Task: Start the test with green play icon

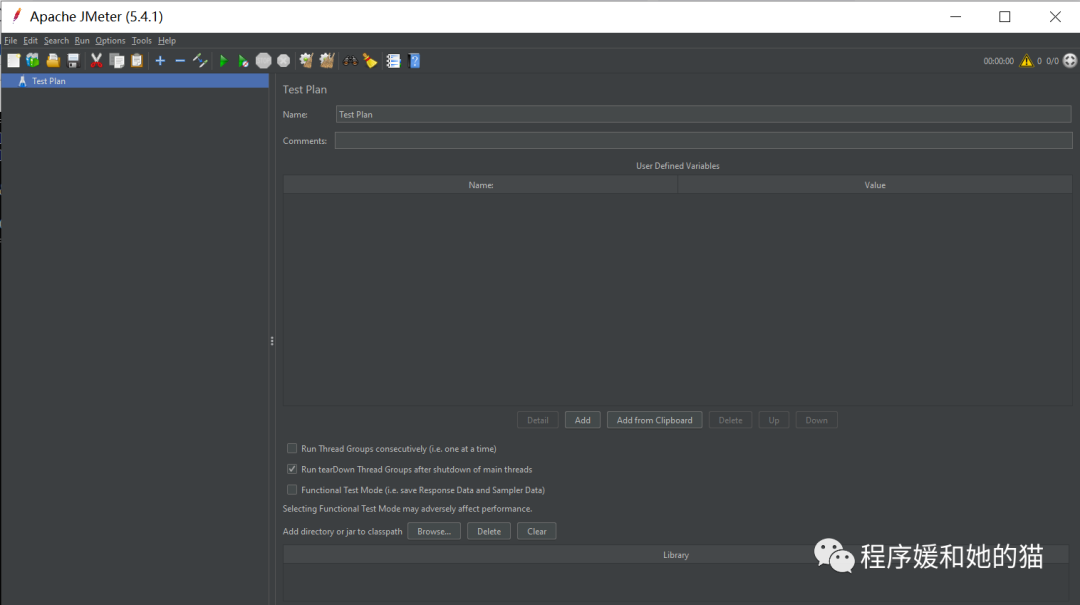Action: point(223,61)
